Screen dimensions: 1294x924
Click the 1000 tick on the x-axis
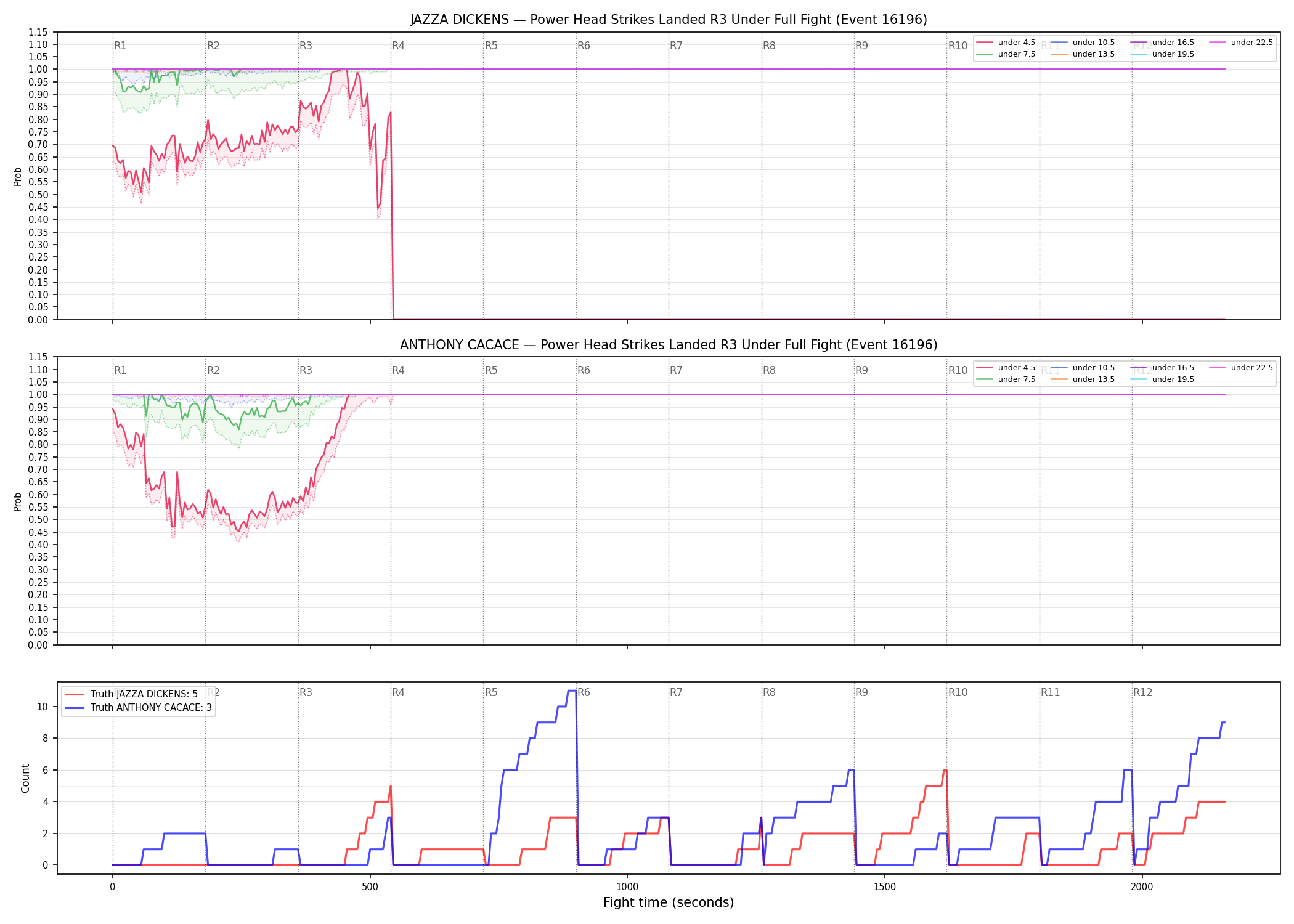tap(627, 887)
